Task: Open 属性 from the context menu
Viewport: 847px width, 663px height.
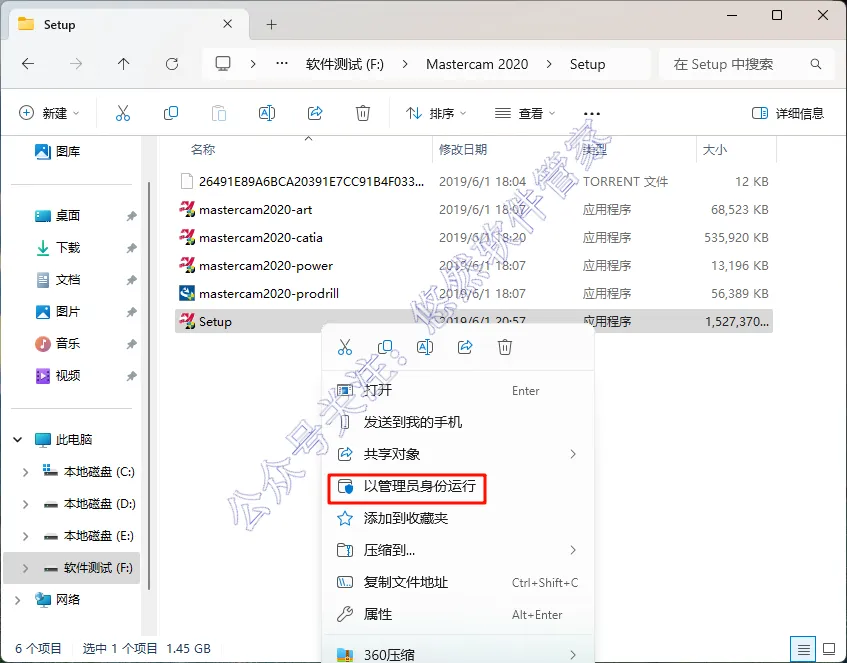Action: [x=458, y=614]
